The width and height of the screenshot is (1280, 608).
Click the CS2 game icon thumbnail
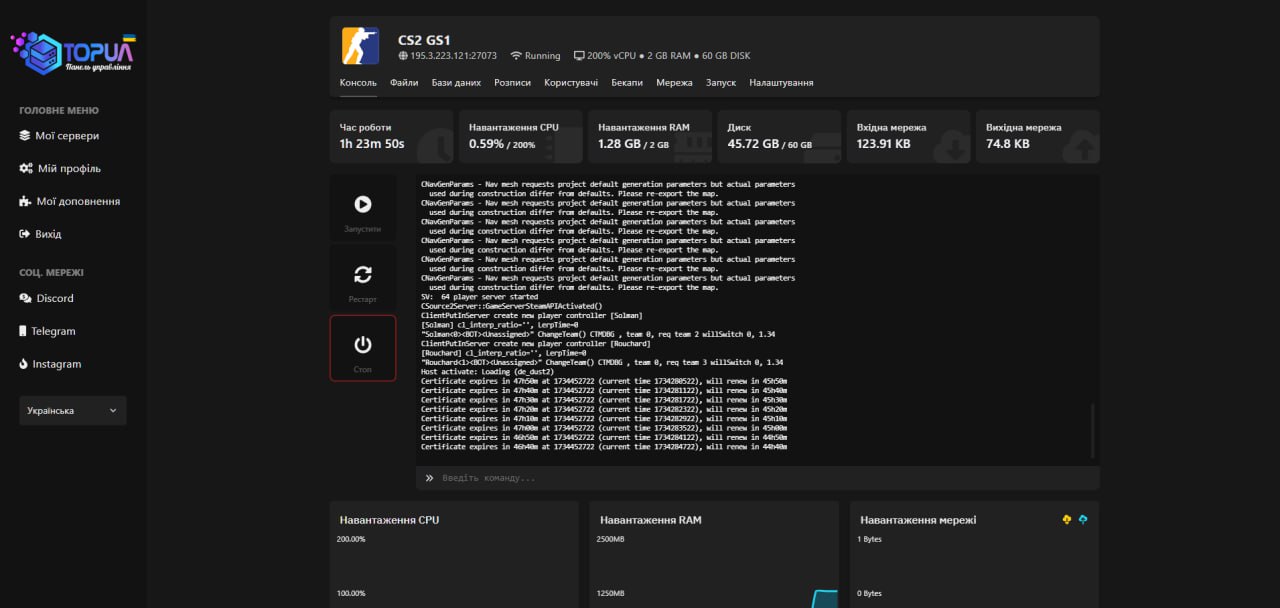(360, 46)
